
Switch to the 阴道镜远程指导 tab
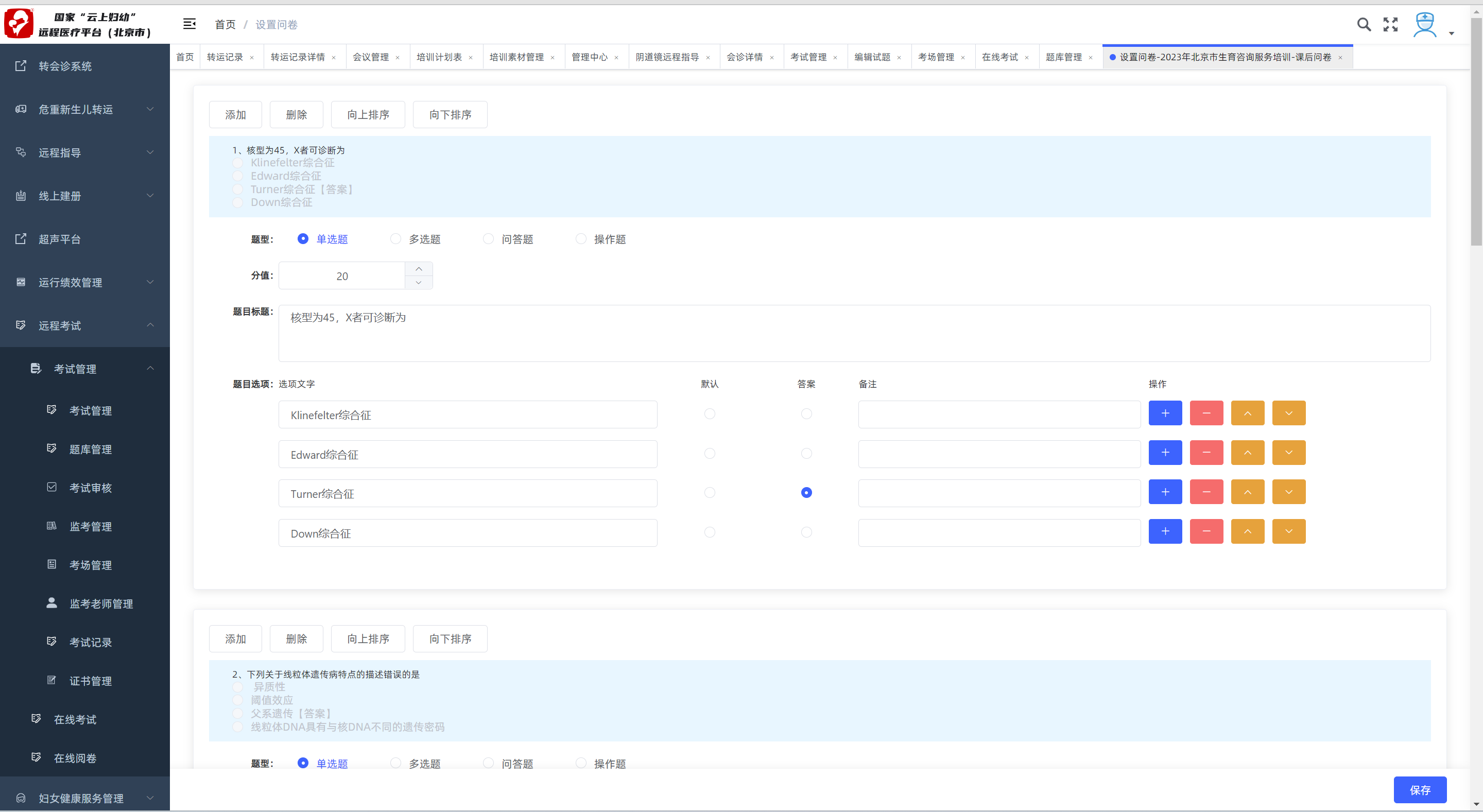(x=667, y=58)
